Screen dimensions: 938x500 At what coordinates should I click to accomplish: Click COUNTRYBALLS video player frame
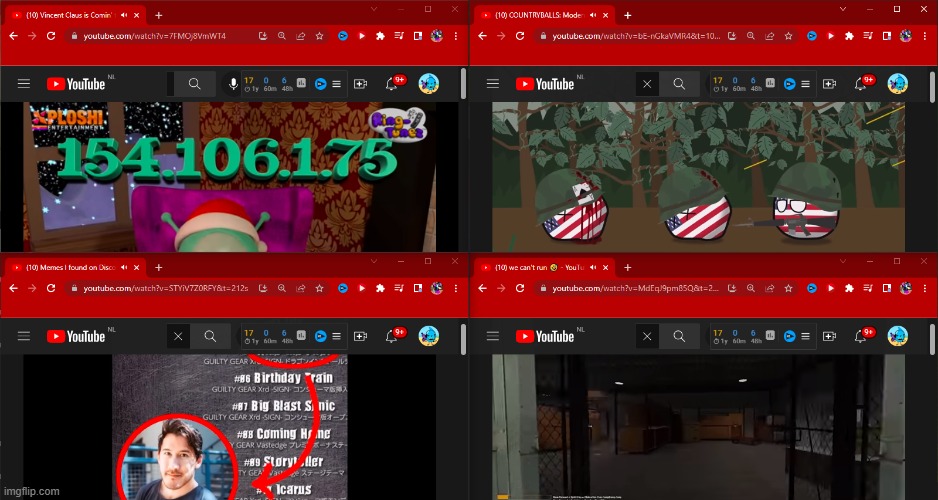click(x=698, y=176)
